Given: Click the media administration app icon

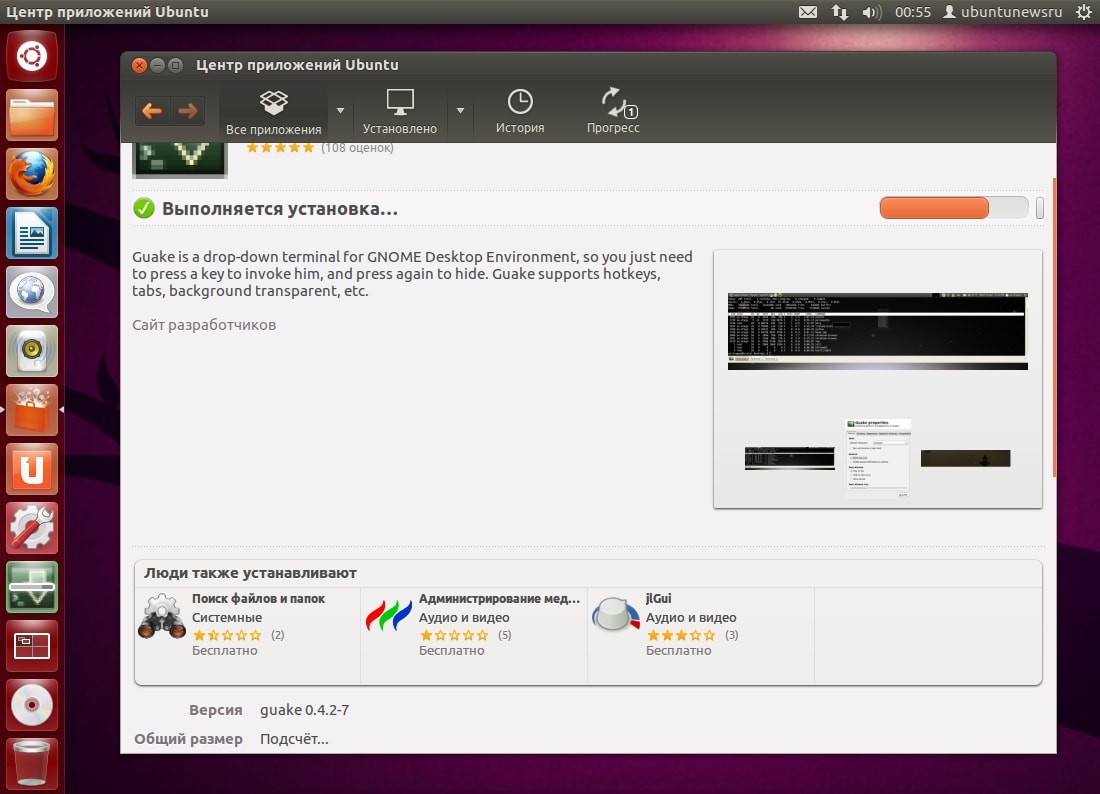Looking at the screenshot, I should (x=389, y=615).
